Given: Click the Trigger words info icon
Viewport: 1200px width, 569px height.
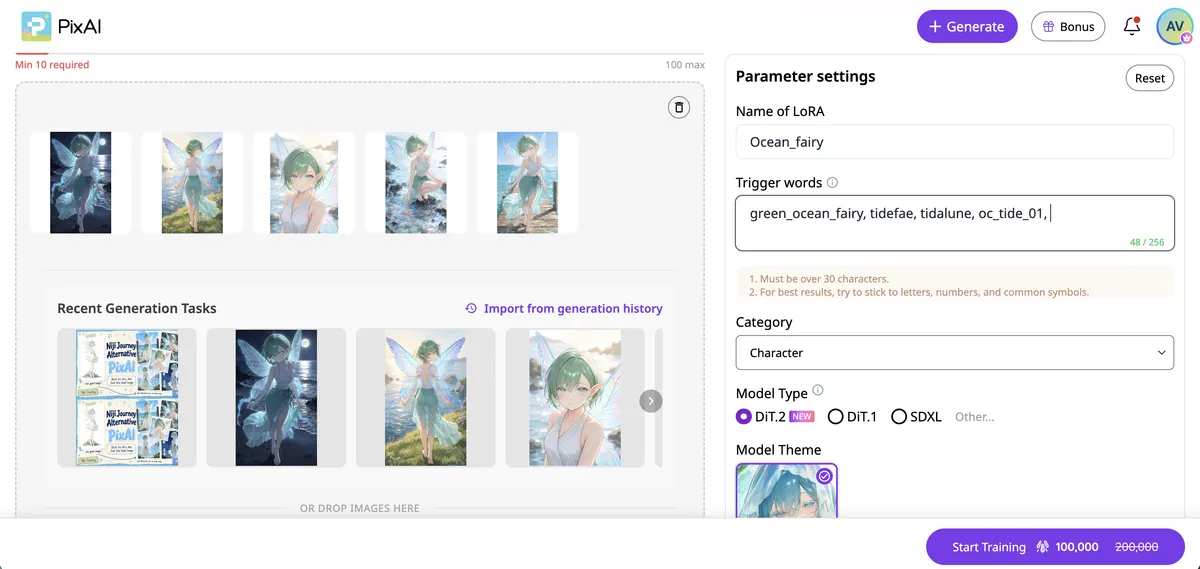Looking at the screenshot, I should pos(833,183).
